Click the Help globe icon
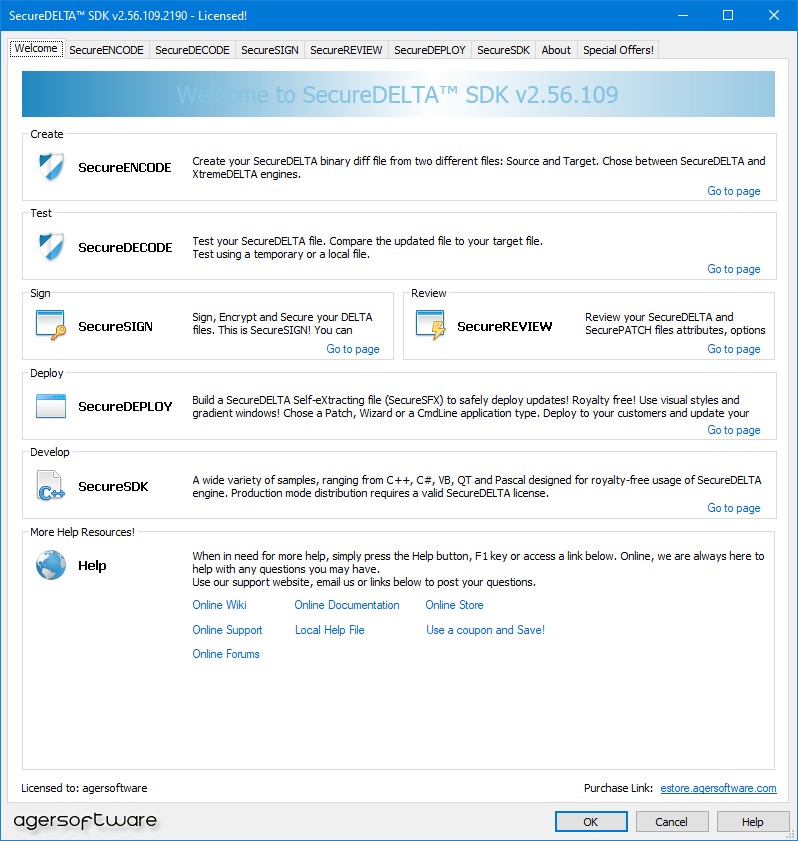This screenshot has width=798, height=841. [51, 565]
